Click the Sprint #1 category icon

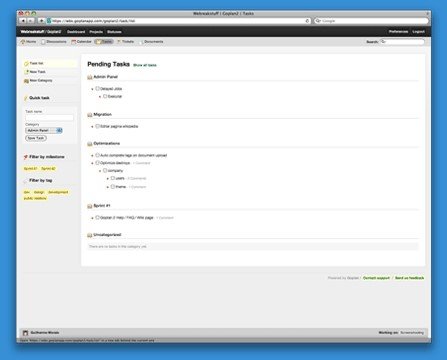90,206
